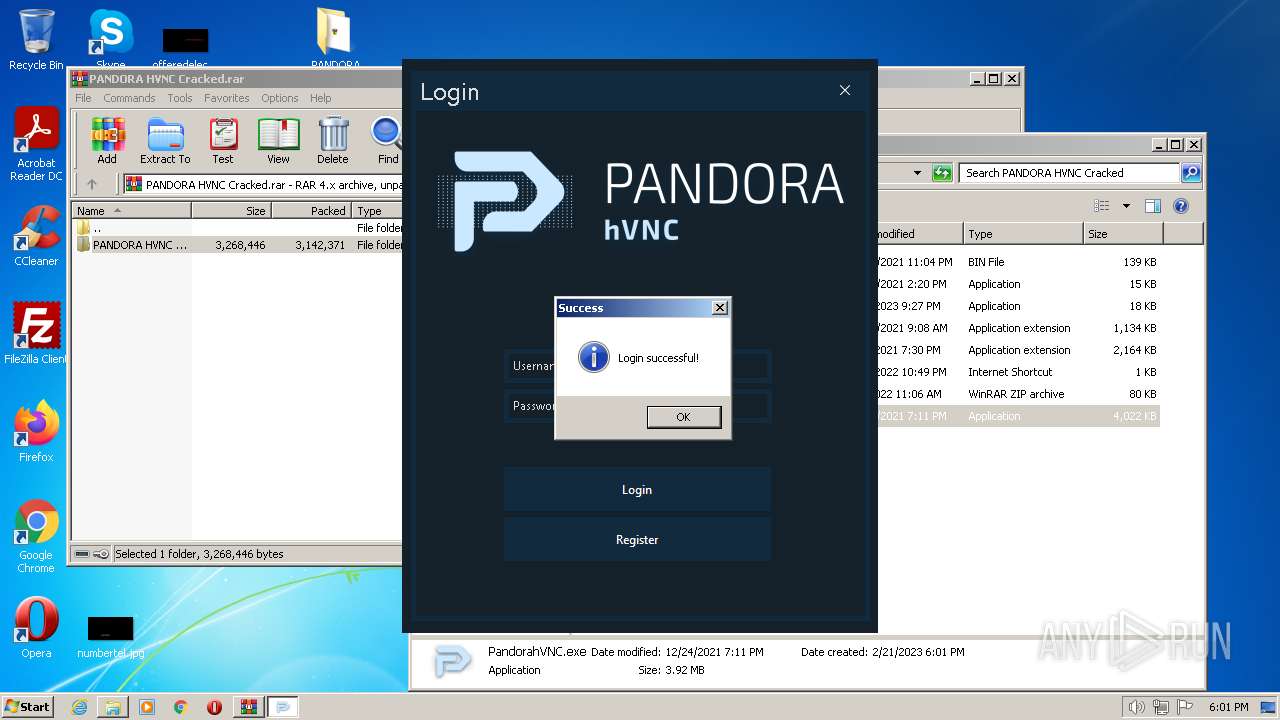Click the Explorer help icon
Viewport: 1280px width, 720px height.
[x=1181, y=206]
